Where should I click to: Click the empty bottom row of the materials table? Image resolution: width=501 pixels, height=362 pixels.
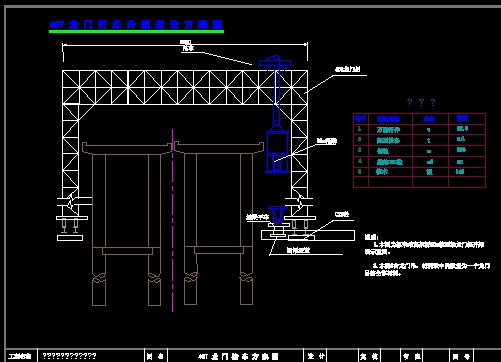419,182
